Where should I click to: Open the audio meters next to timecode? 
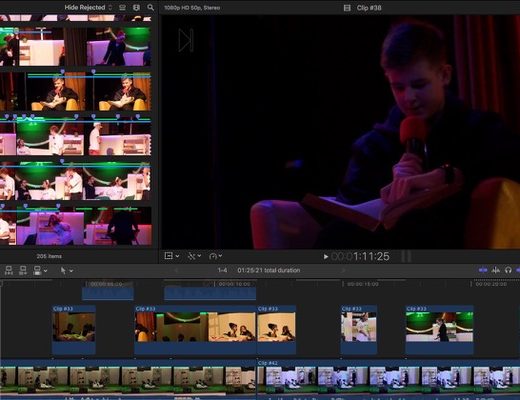tap(406, 256)
